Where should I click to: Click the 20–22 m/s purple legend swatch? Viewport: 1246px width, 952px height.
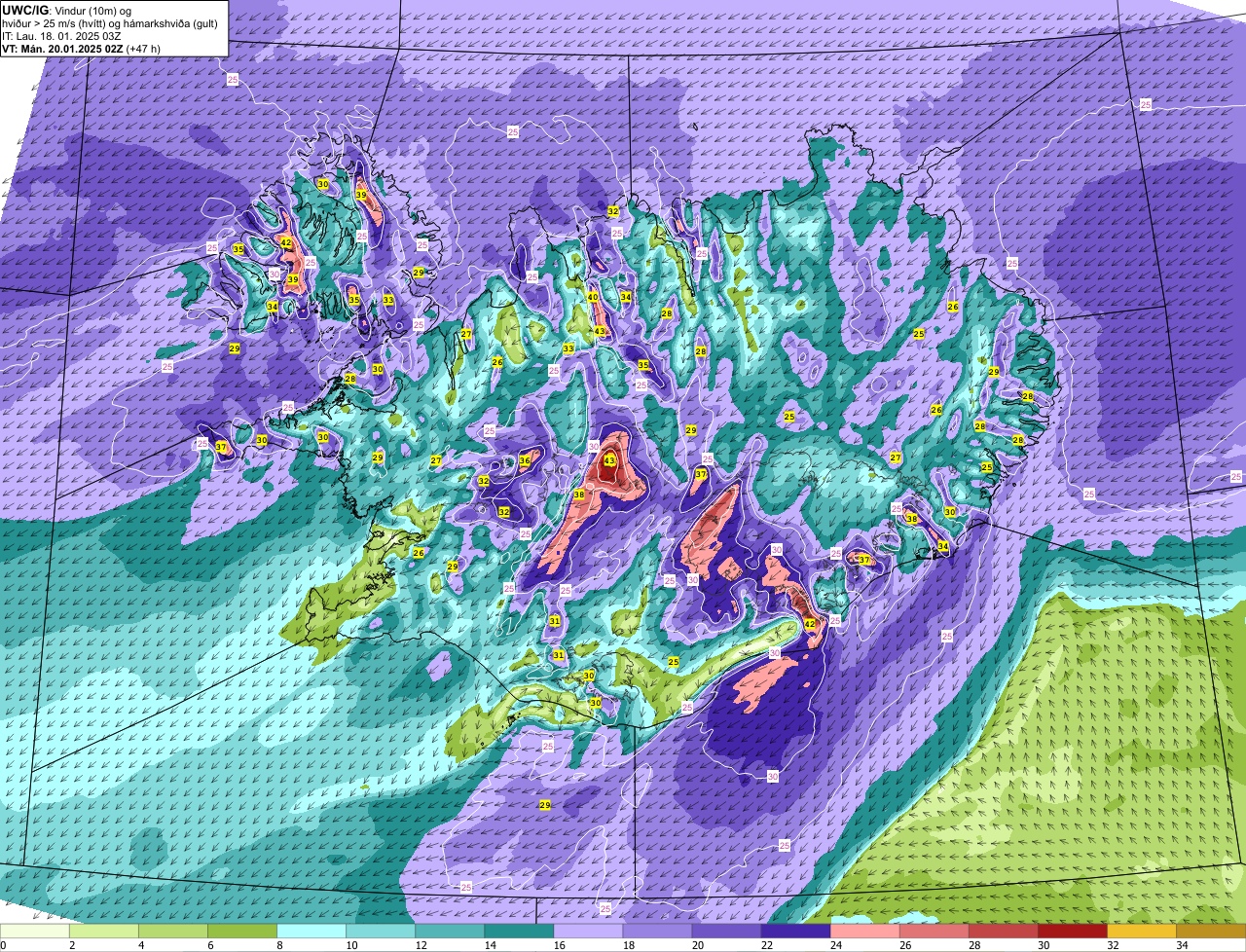(x=726, y=932)
